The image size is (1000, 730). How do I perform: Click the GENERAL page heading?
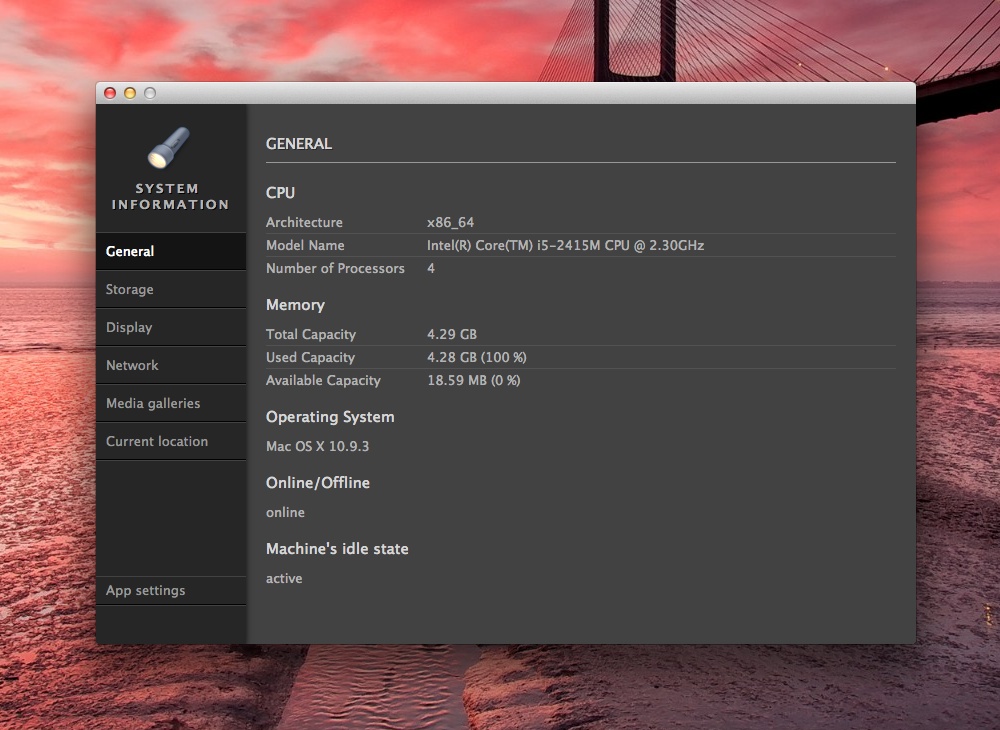(x=298, y=144)
